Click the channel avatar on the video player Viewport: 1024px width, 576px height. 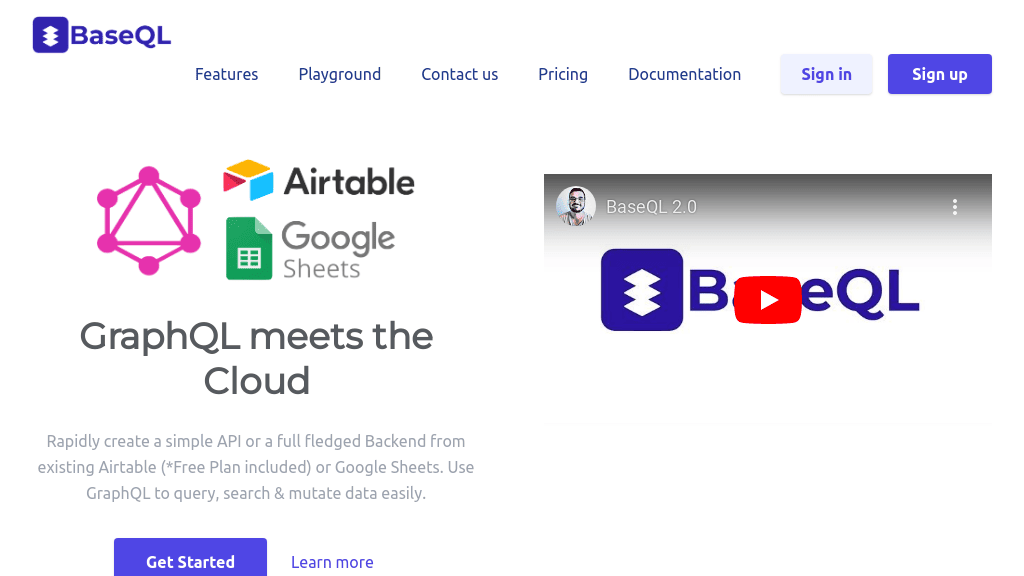[x=576, y=205]
